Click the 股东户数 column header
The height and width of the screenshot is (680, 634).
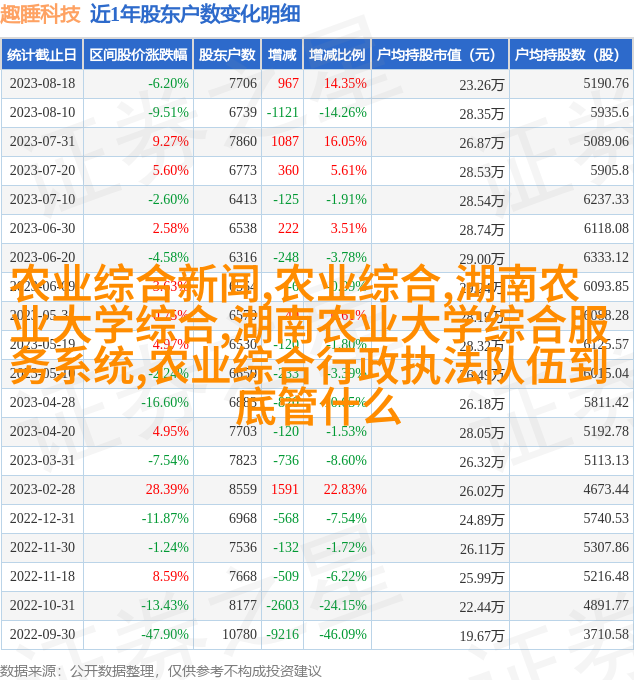[227, 55]
